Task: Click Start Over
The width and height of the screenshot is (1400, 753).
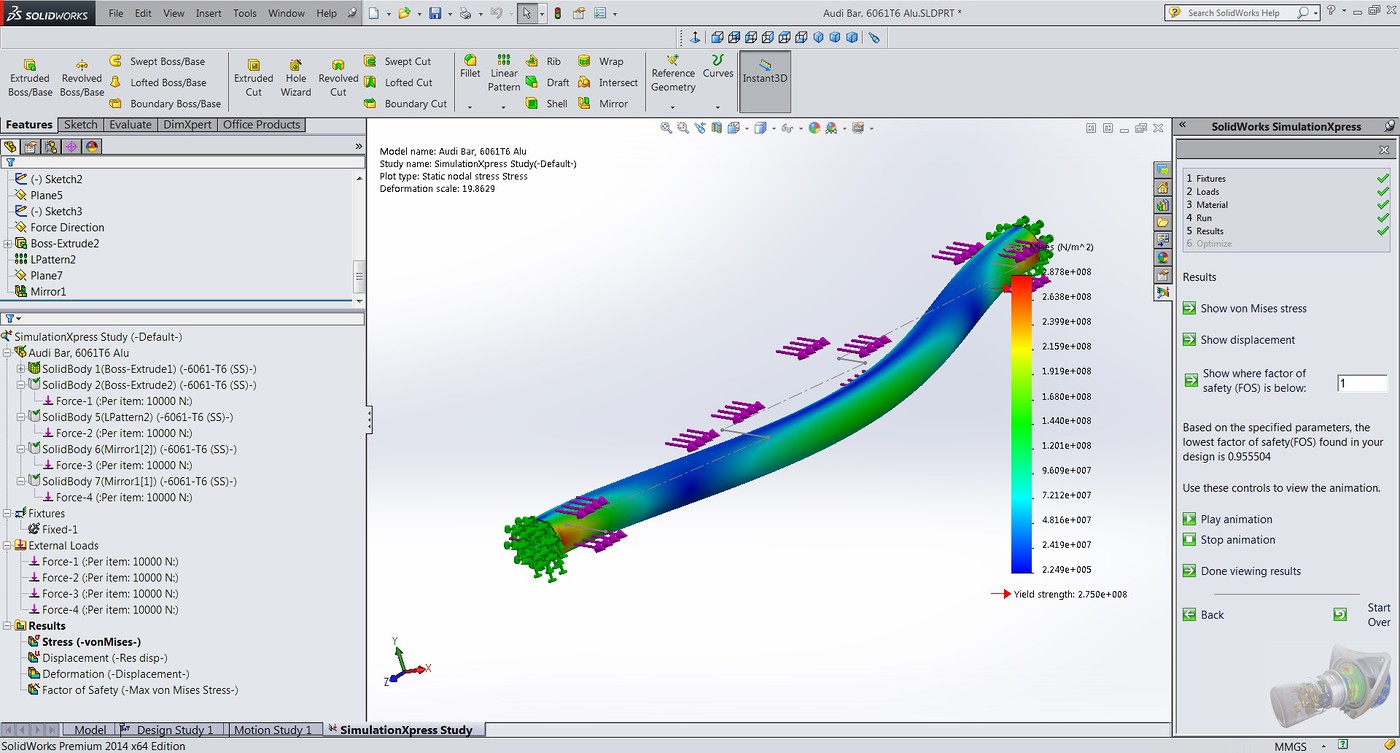Action: [x=1362, y=614]
